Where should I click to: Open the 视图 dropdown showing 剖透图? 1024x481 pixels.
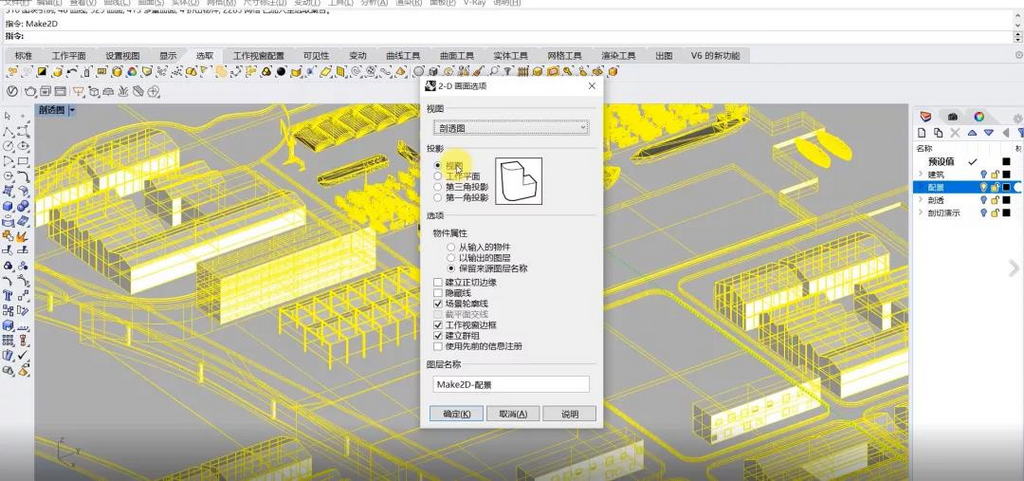pyautogui.click(x=511, y=128)
